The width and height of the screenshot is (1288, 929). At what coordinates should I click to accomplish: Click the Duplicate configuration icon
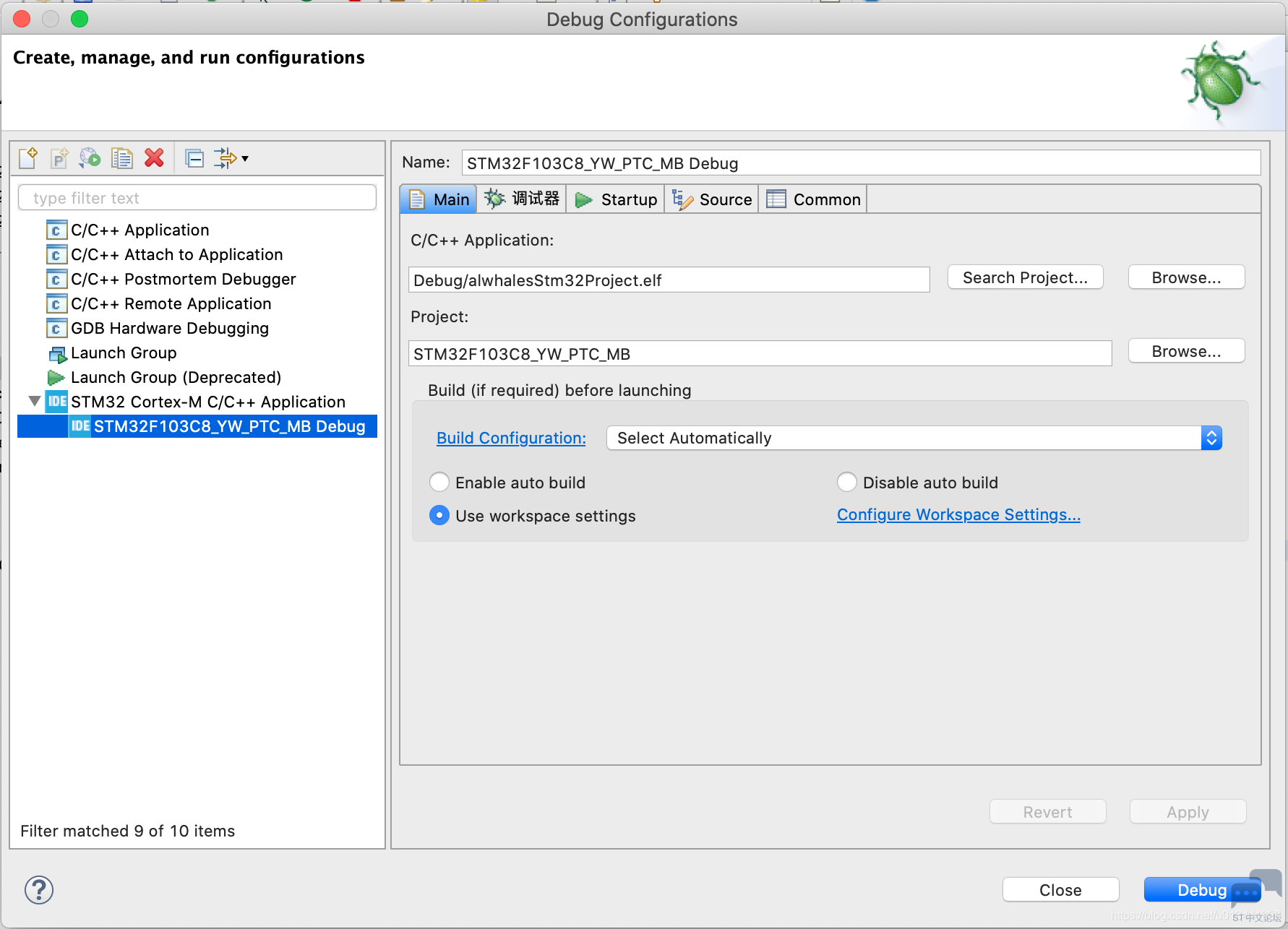[x=121, y=158]
